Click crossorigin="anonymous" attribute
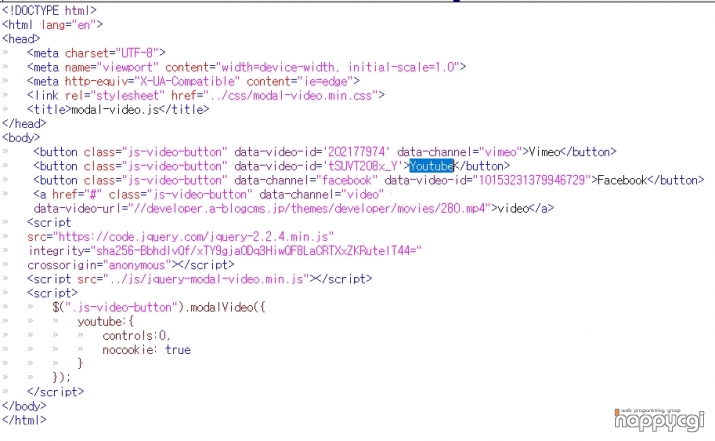Image resolution: width=715 pixels, height=441 pixels. (99, 265)
